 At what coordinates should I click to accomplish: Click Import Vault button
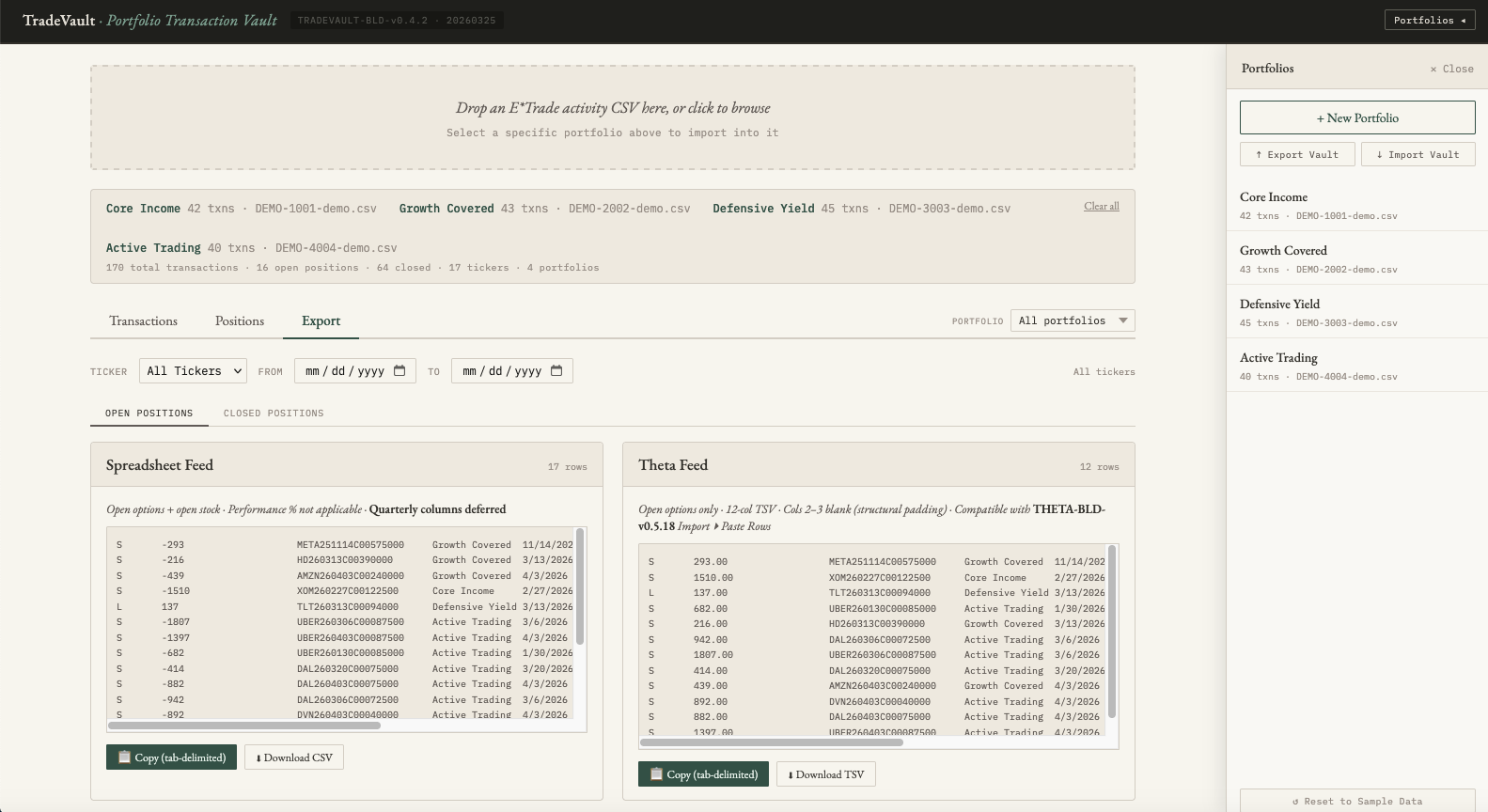(x=1418, y=154)
